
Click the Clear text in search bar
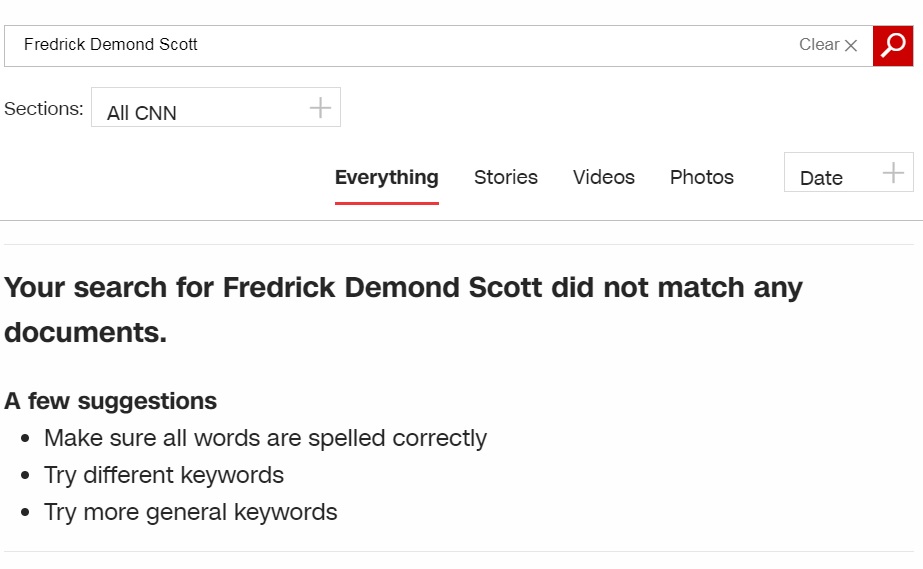(819, 45)
